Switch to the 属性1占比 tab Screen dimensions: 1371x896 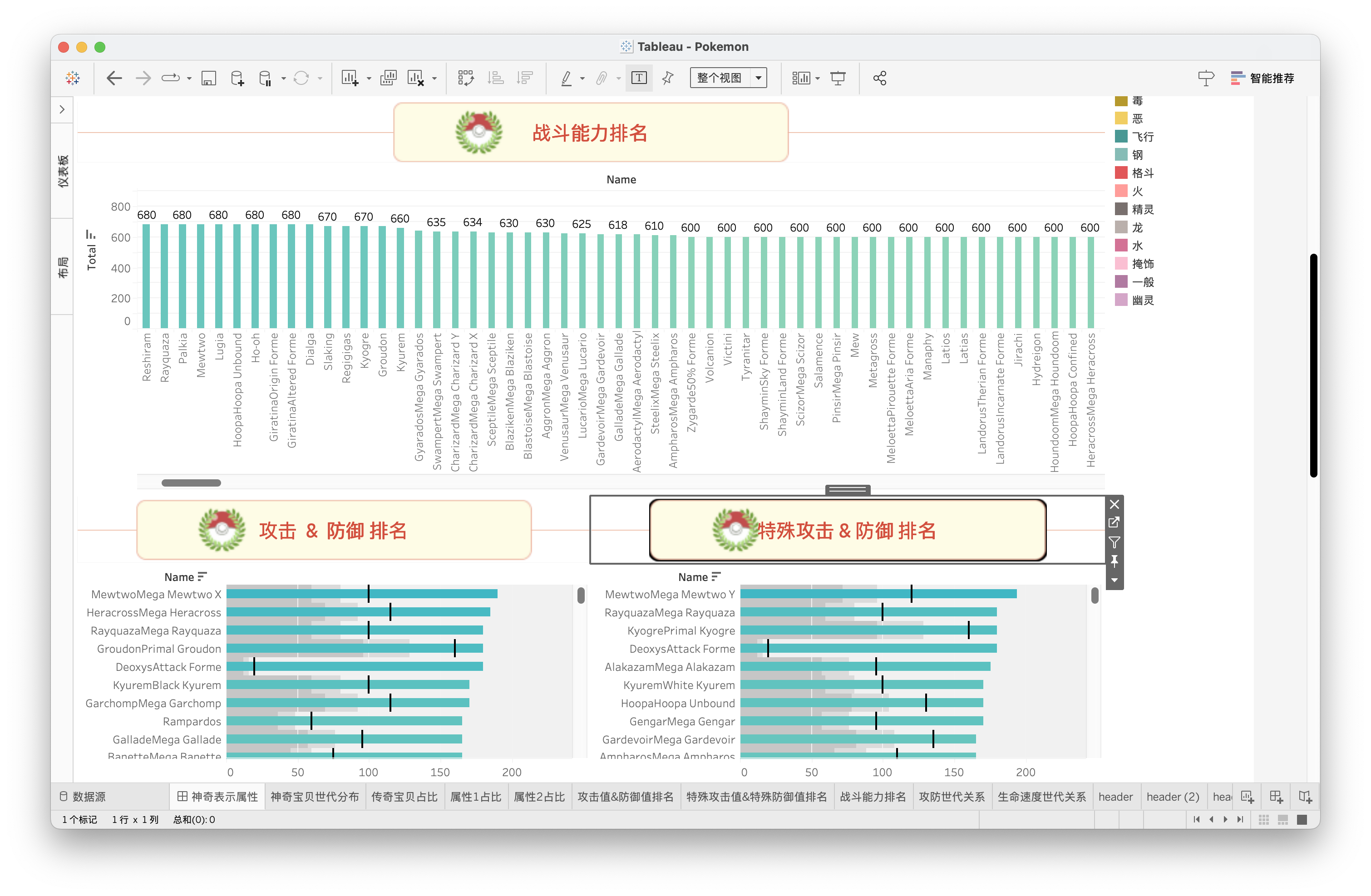point(476,797)
